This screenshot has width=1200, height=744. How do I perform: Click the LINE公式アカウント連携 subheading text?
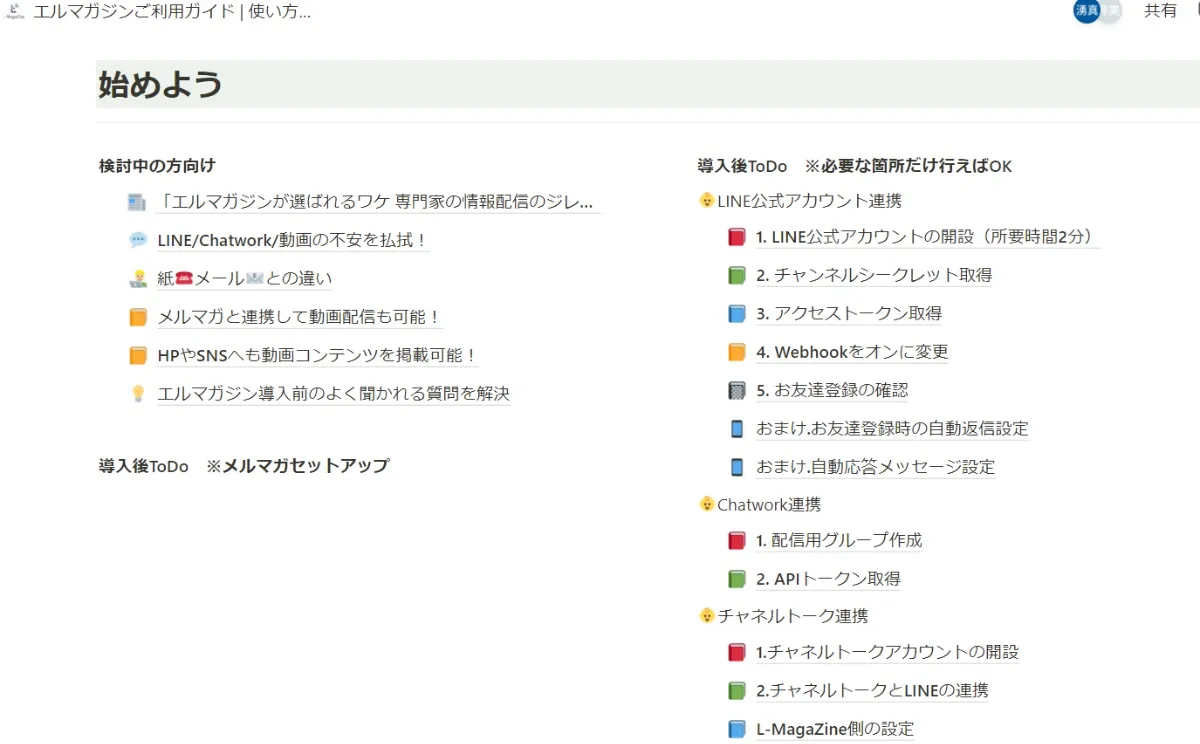810,201
